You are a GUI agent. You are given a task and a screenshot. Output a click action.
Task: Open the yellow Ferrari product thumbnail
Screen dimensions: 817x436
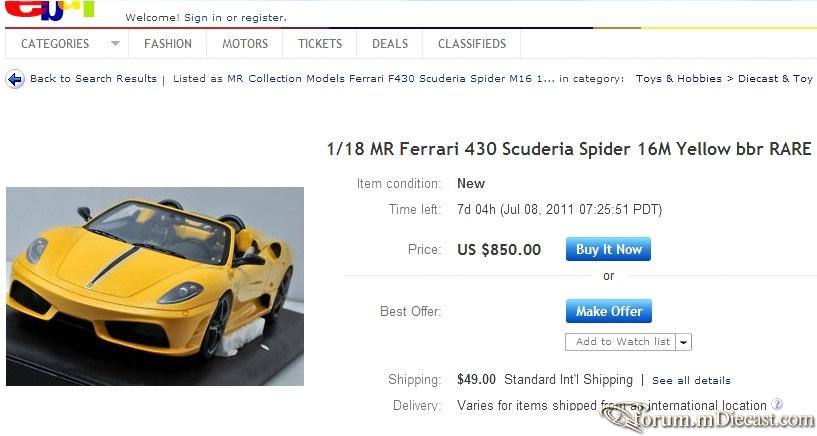click(155, 286)
